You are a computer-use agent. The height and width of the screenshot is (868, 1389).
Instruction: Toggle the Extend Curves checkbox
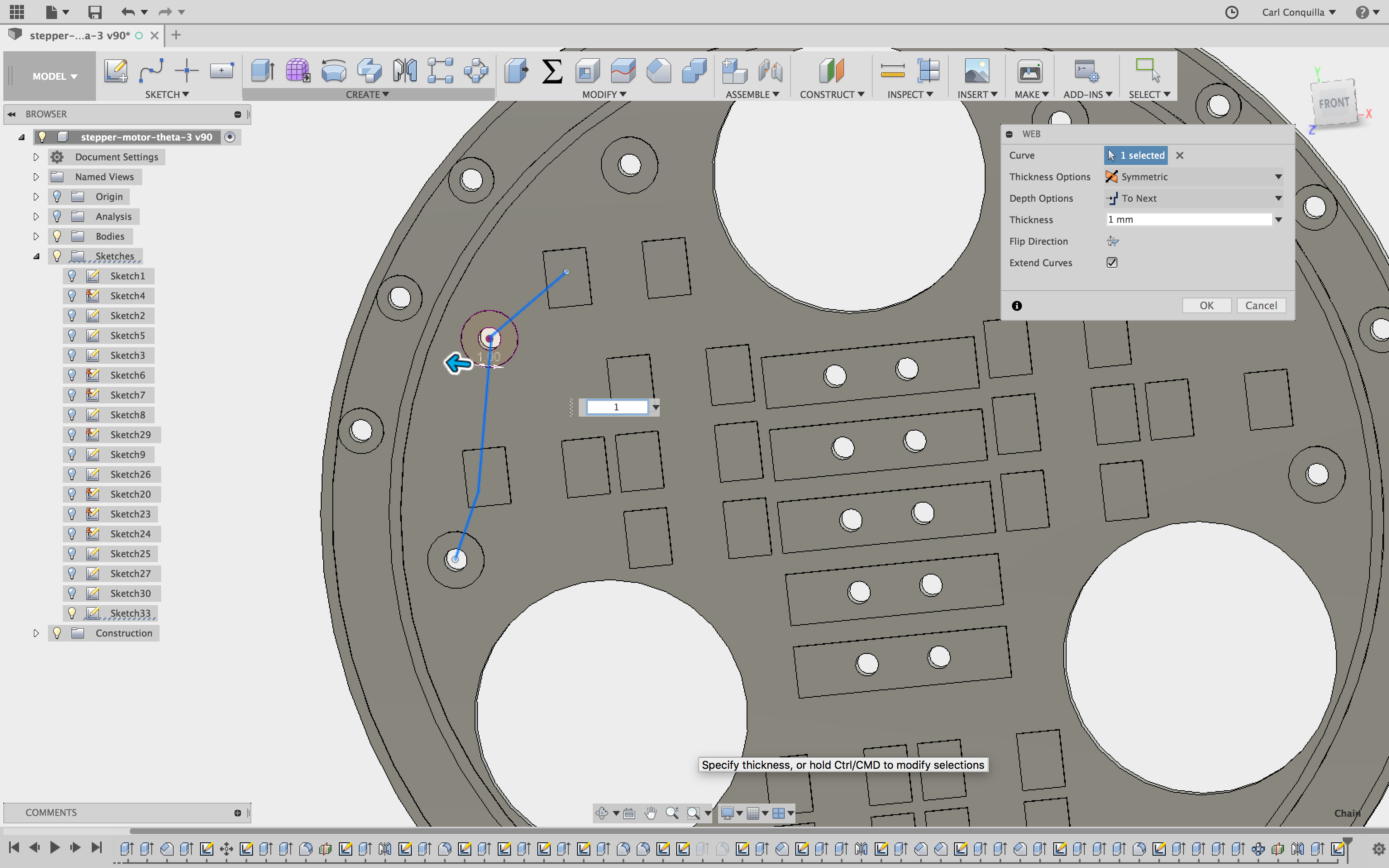pos(1112,262)
